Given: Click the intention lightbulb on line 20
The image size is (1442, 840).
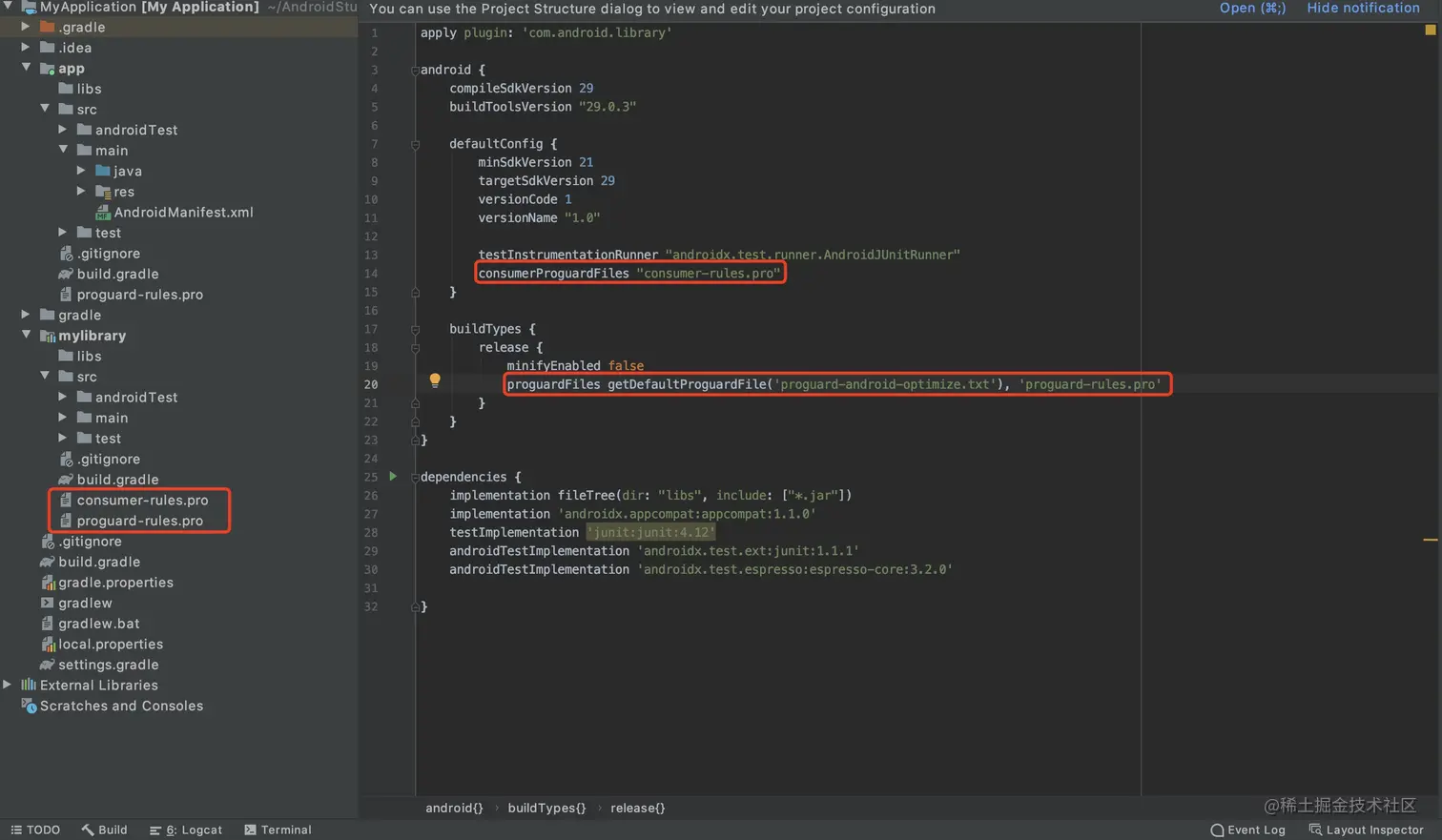Looking at the screenshot, I should [x=435, y=380].
